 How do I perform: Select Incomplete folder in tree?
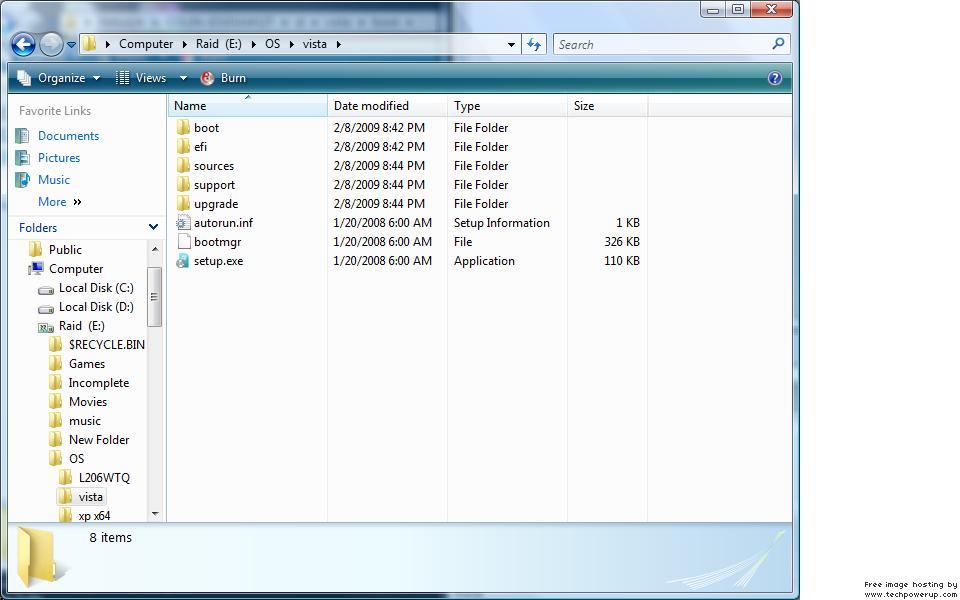(x=99, y=383)
